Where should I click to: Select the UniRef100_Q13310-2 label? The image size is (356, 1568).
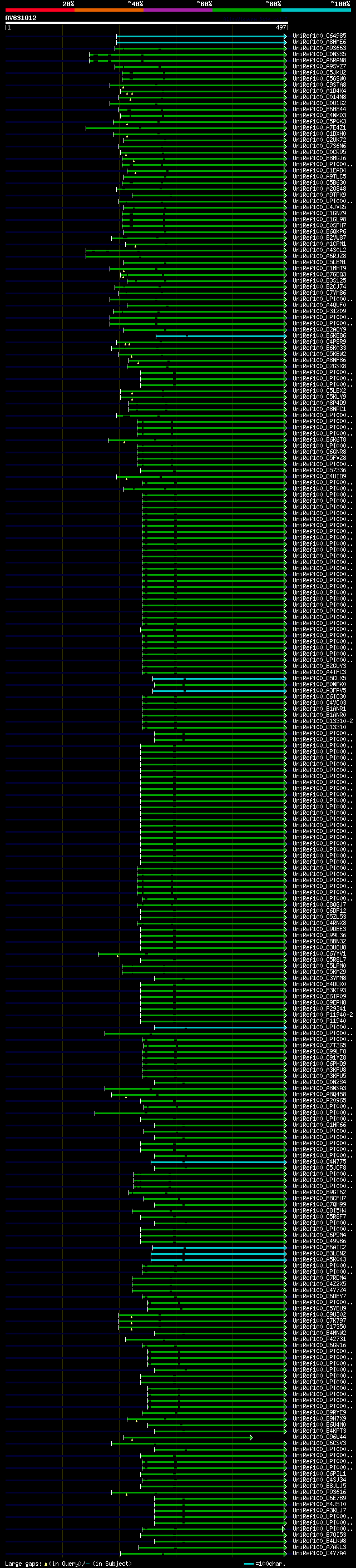tap(323, 721)
